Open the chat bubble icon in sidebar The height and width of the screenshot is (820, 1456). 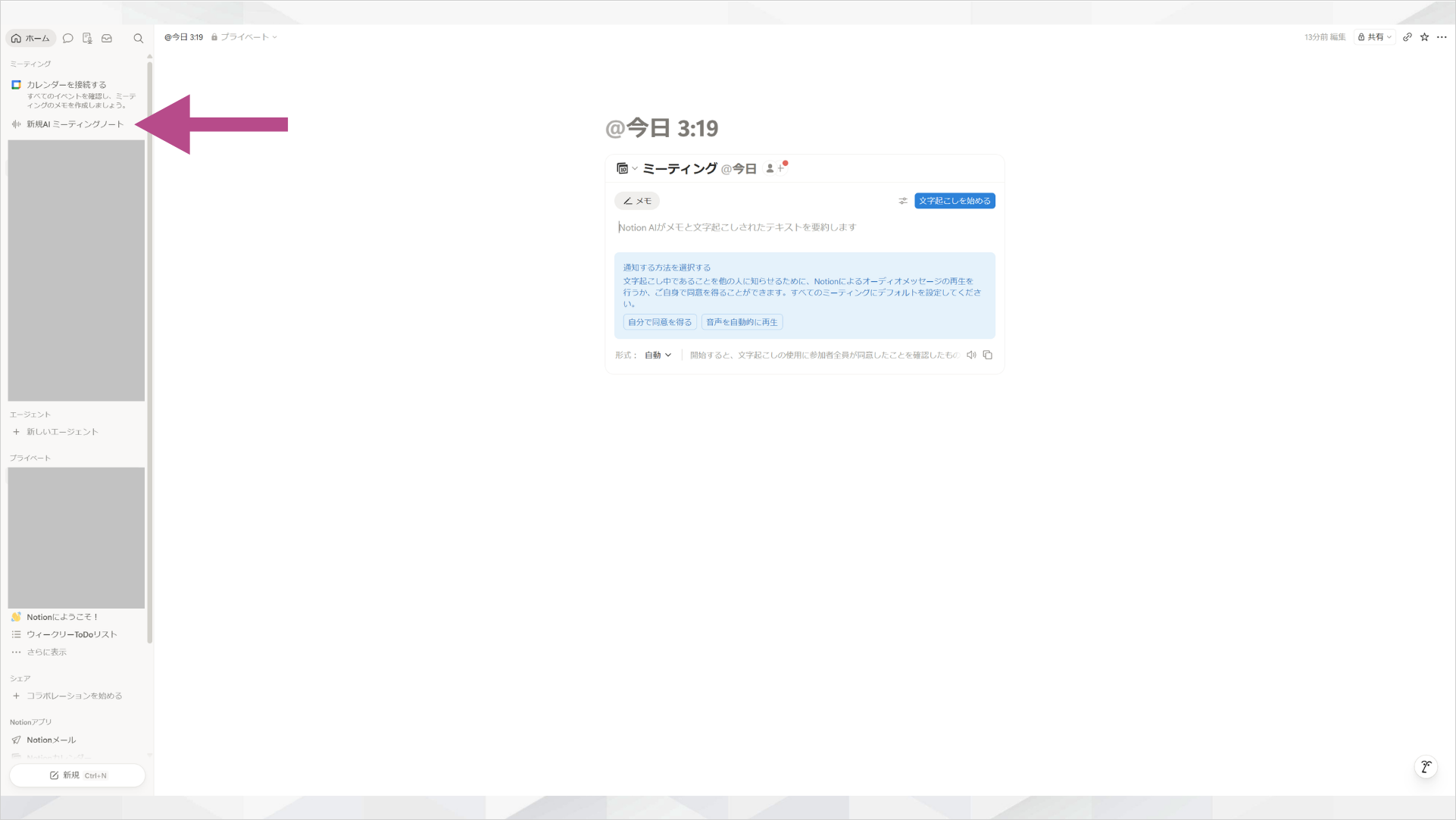(68, 38)
